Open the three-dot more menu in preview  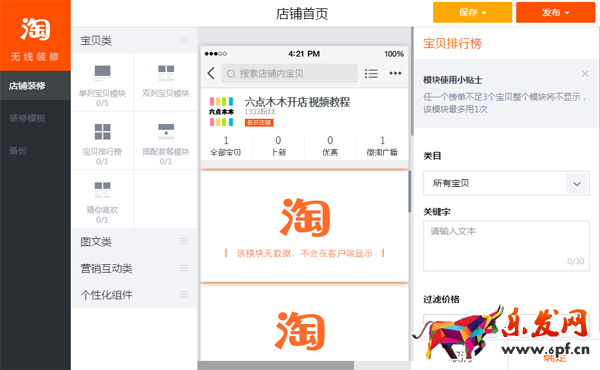(395, 73)
